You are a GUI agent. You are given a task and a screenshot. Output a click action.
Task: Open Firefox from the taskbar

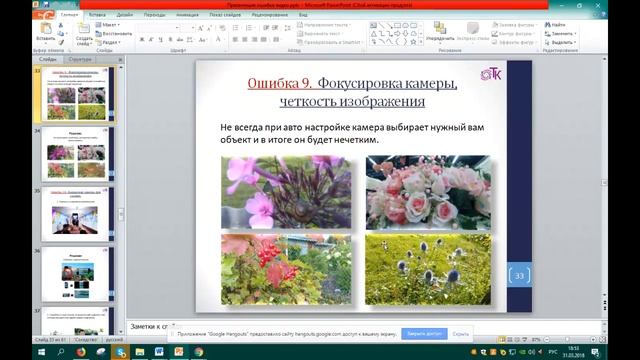(x=81, y=352)
